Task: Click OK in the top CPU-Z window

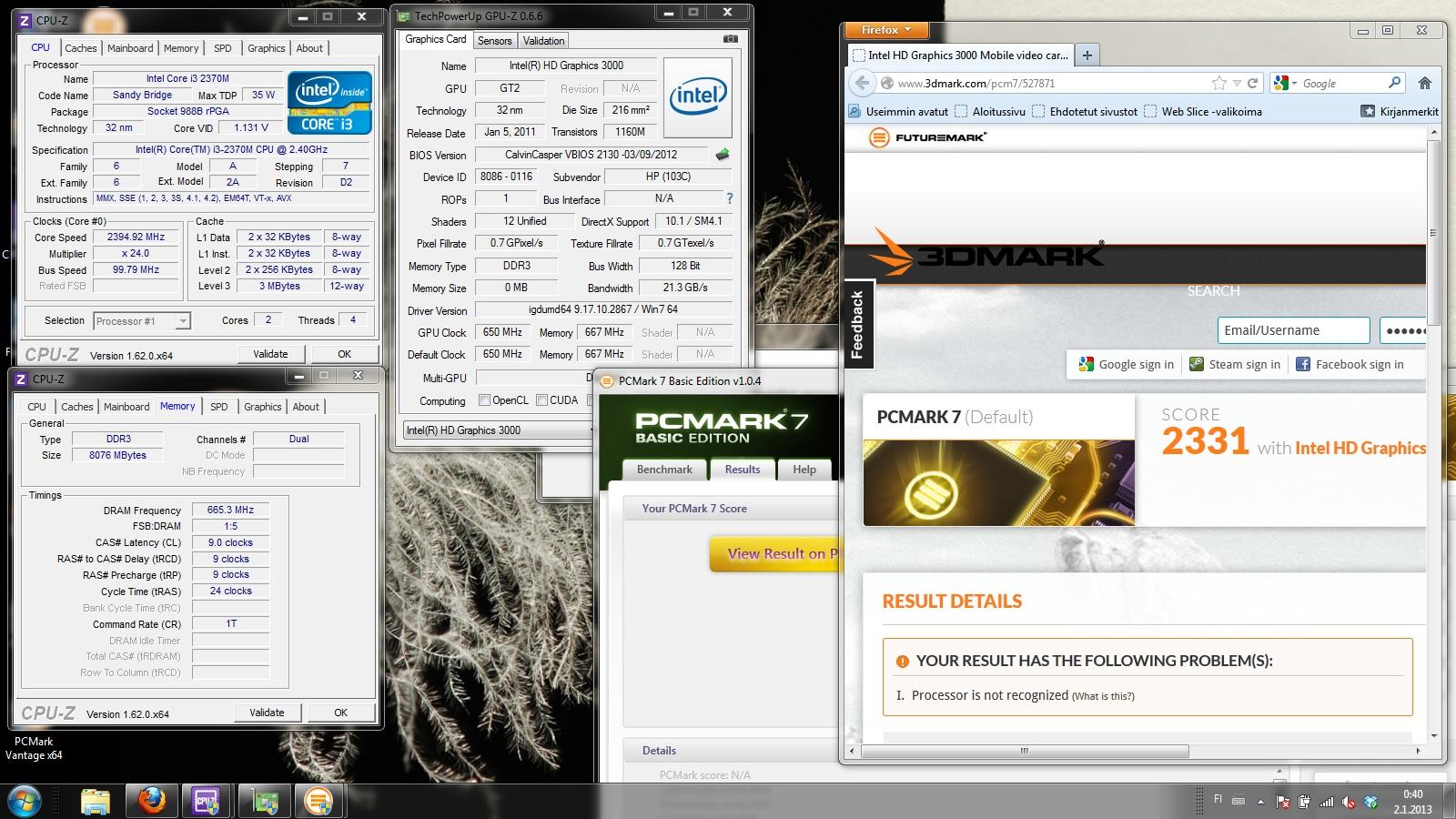Action: 344,354
